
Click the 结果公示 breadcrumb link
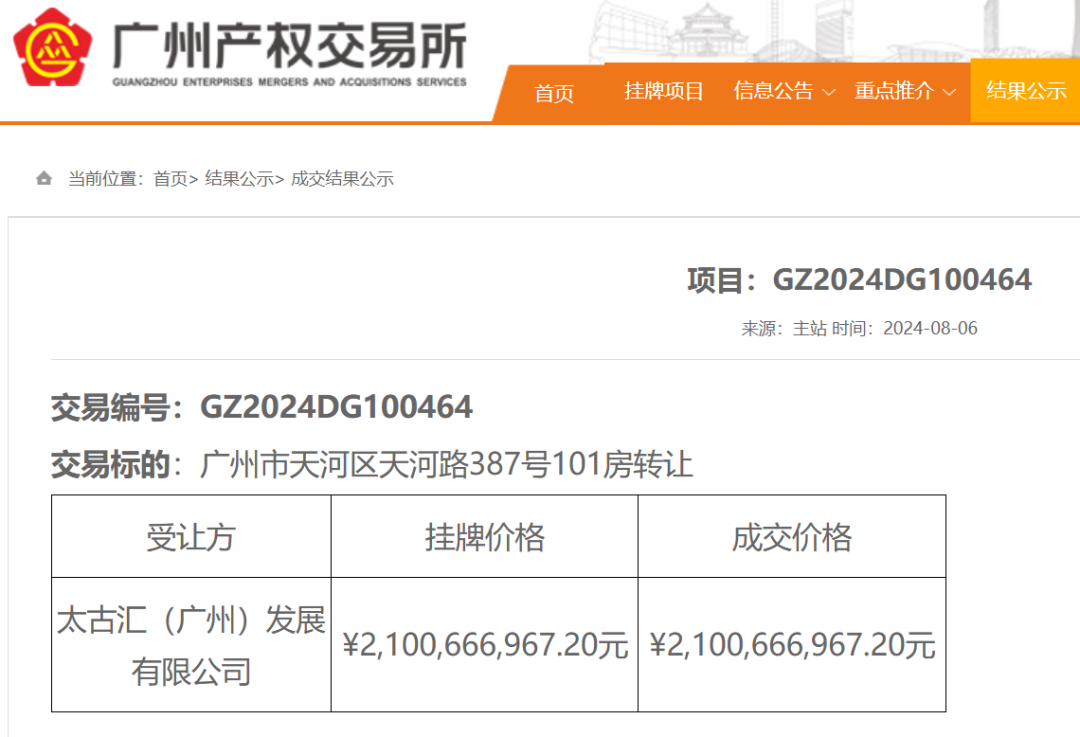point(239,179)
